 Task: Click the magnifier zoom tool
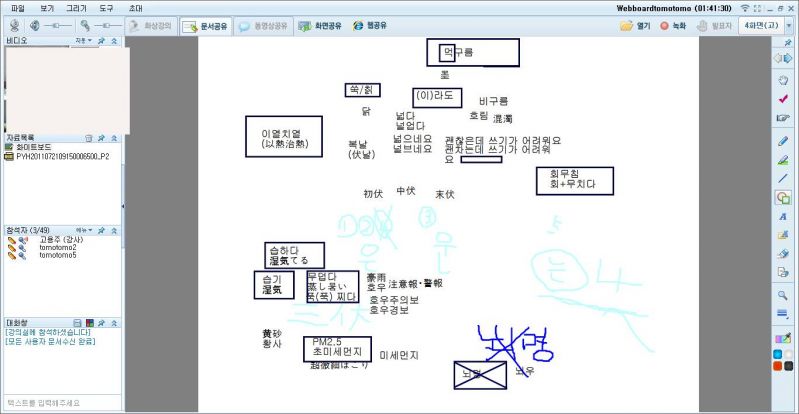[783, 295]
